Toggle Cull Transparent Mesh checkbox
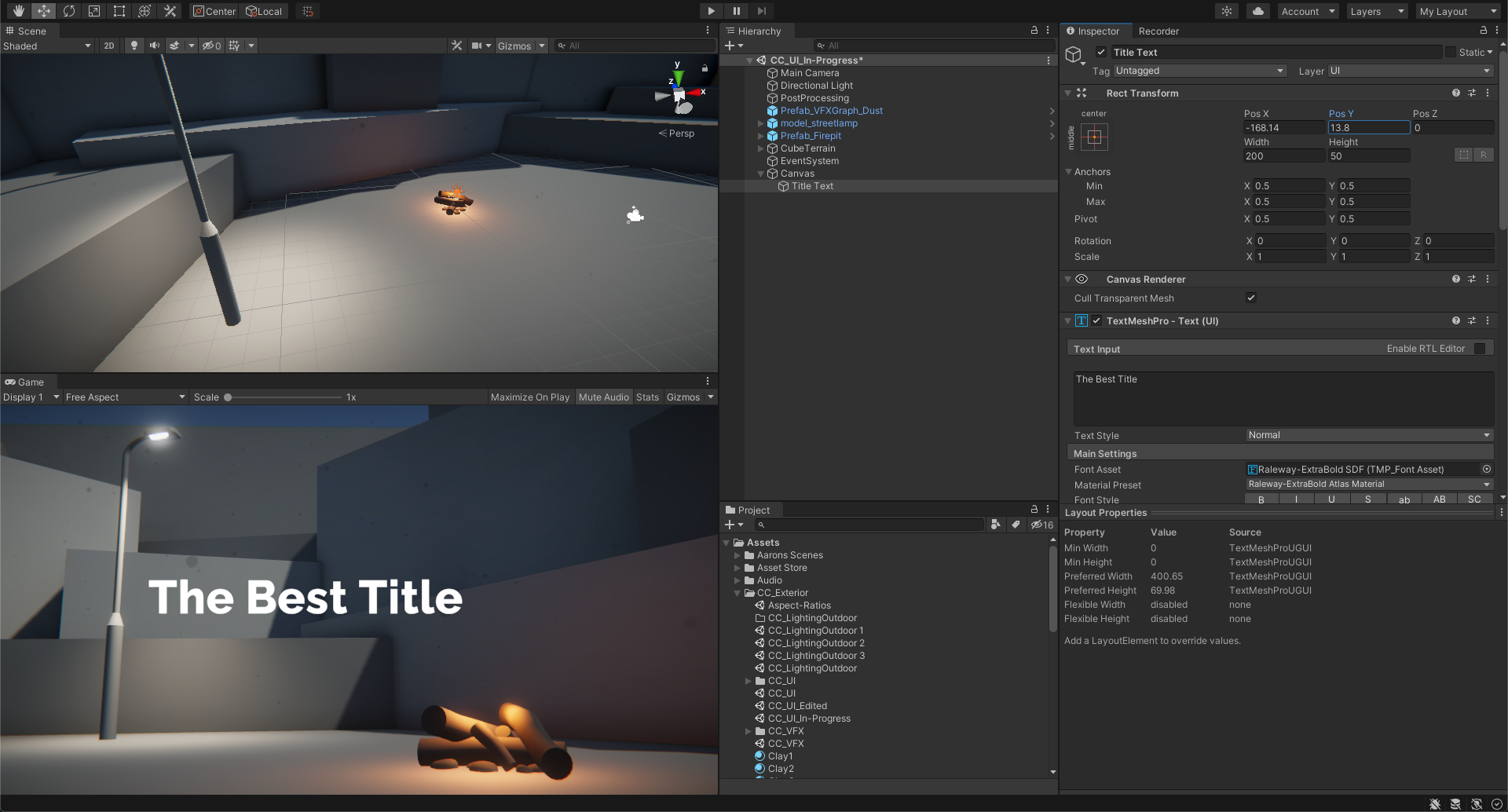The width and height of the screenshot is (1508, 812). [x=1251, y=298]
